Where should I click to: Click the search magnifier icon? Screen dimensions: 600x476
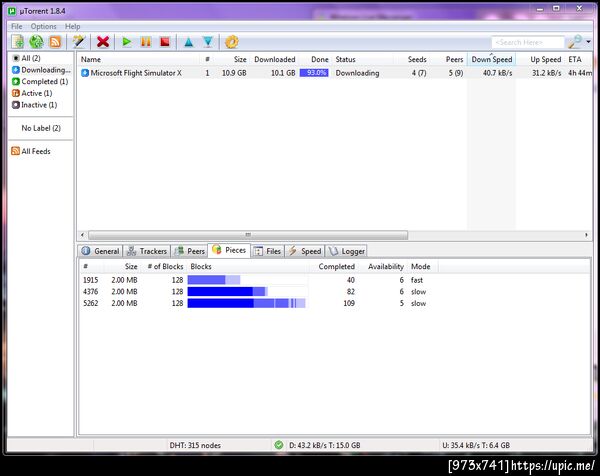[x=575, y=42]
